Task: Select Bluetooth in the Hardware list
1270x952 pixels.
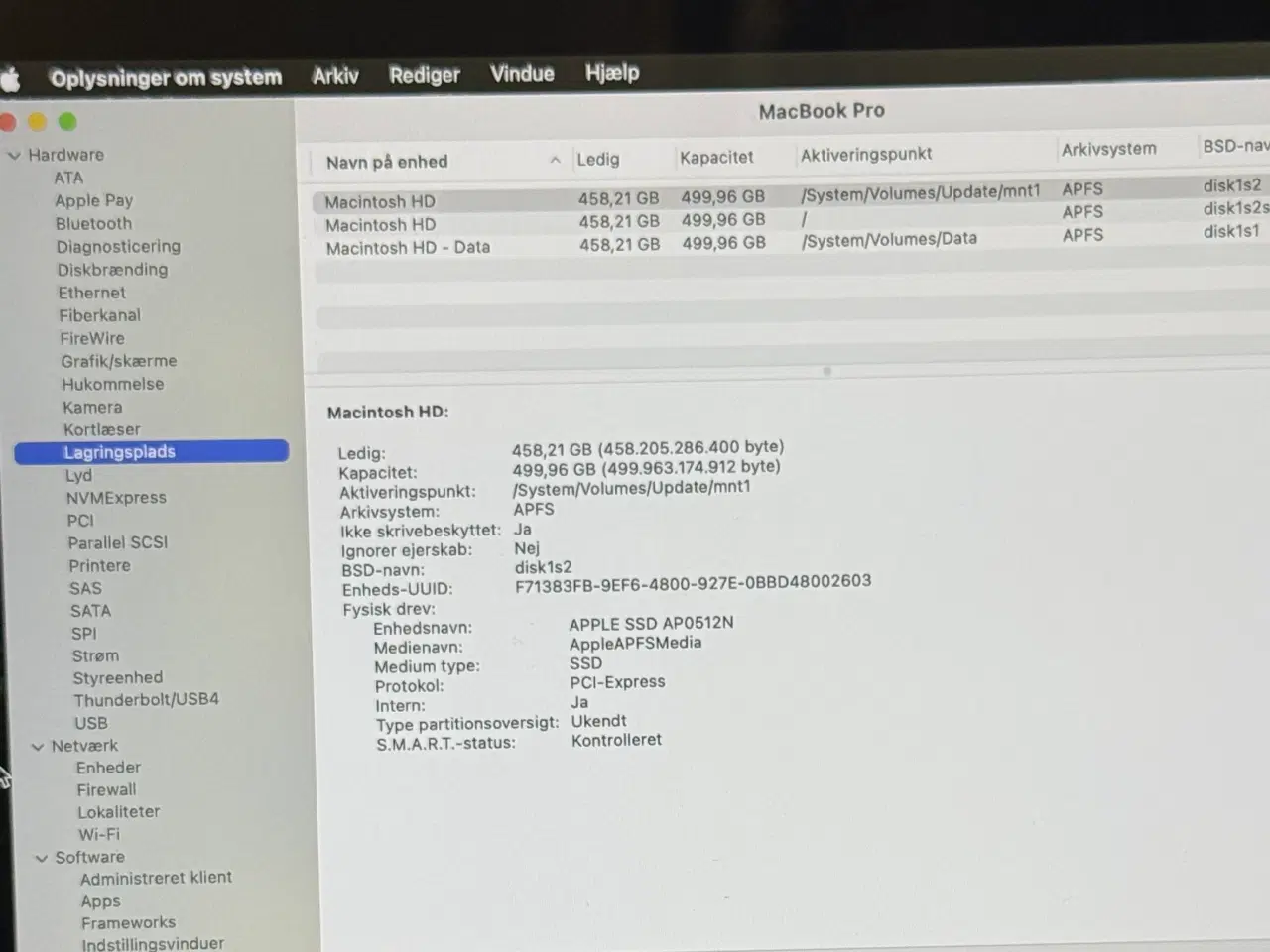Action: click(x=93, y=223)
